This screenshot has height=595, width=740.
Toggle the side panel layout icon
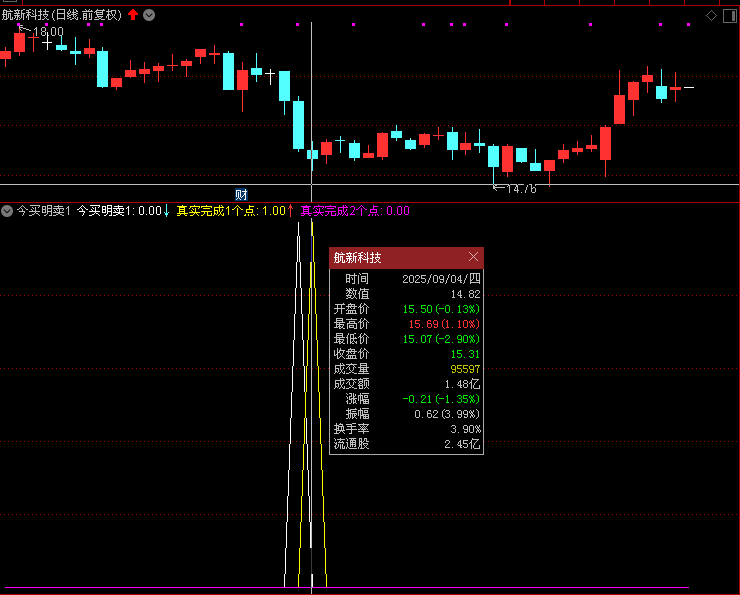pyautogui.click(x=730, y=16)
